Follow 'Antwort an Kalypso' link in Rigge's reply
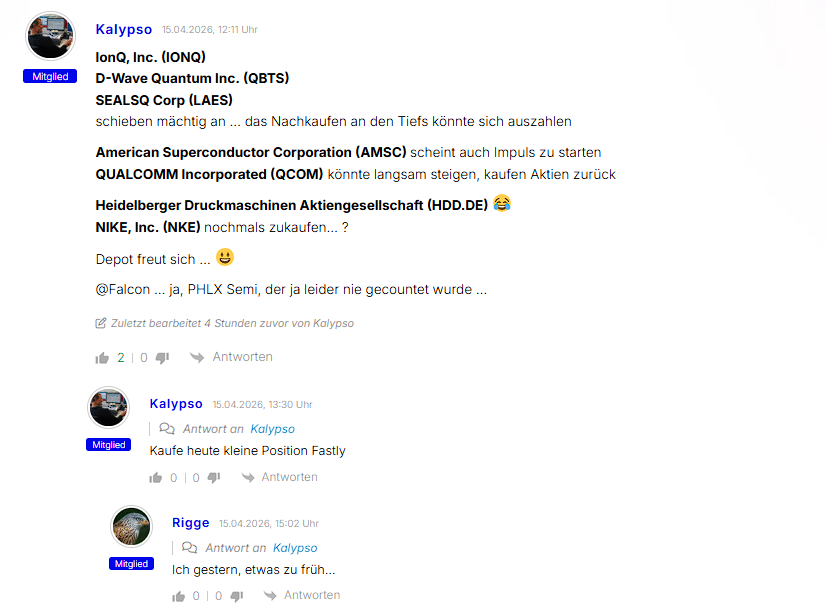The image size is (826, 614). (x=295, y=548)
